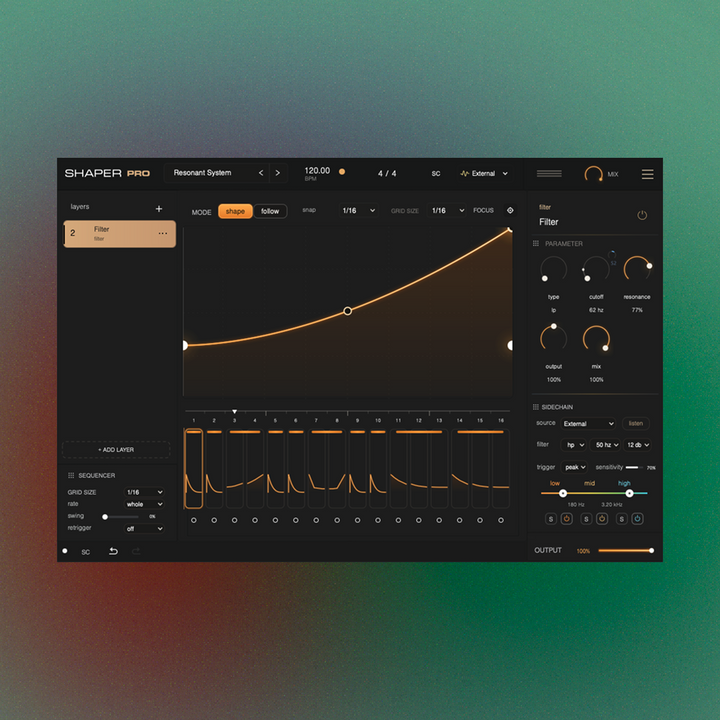This screenshot has width=720, height=720.
Task: Select the Filter layer in the layers list
Action: click(119, 234)
